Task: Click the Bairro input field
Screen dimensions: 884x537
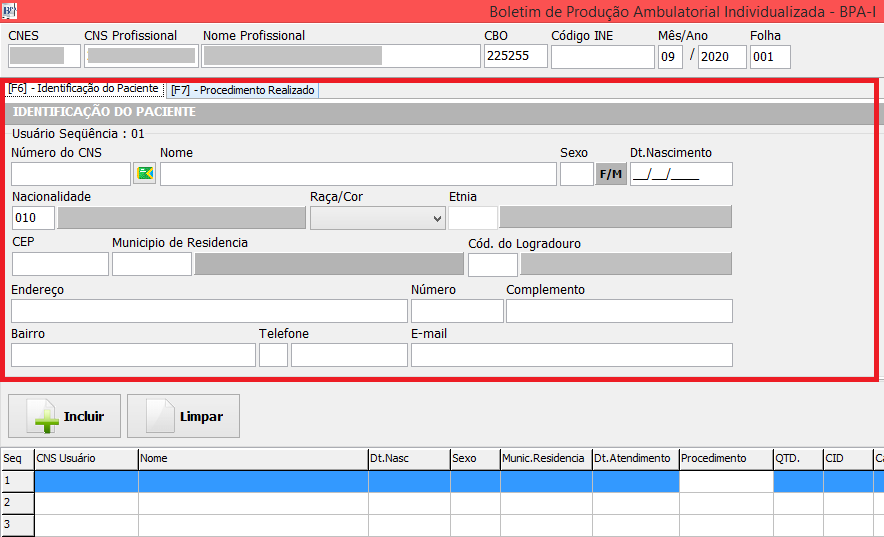Action: tap(133, 355)
